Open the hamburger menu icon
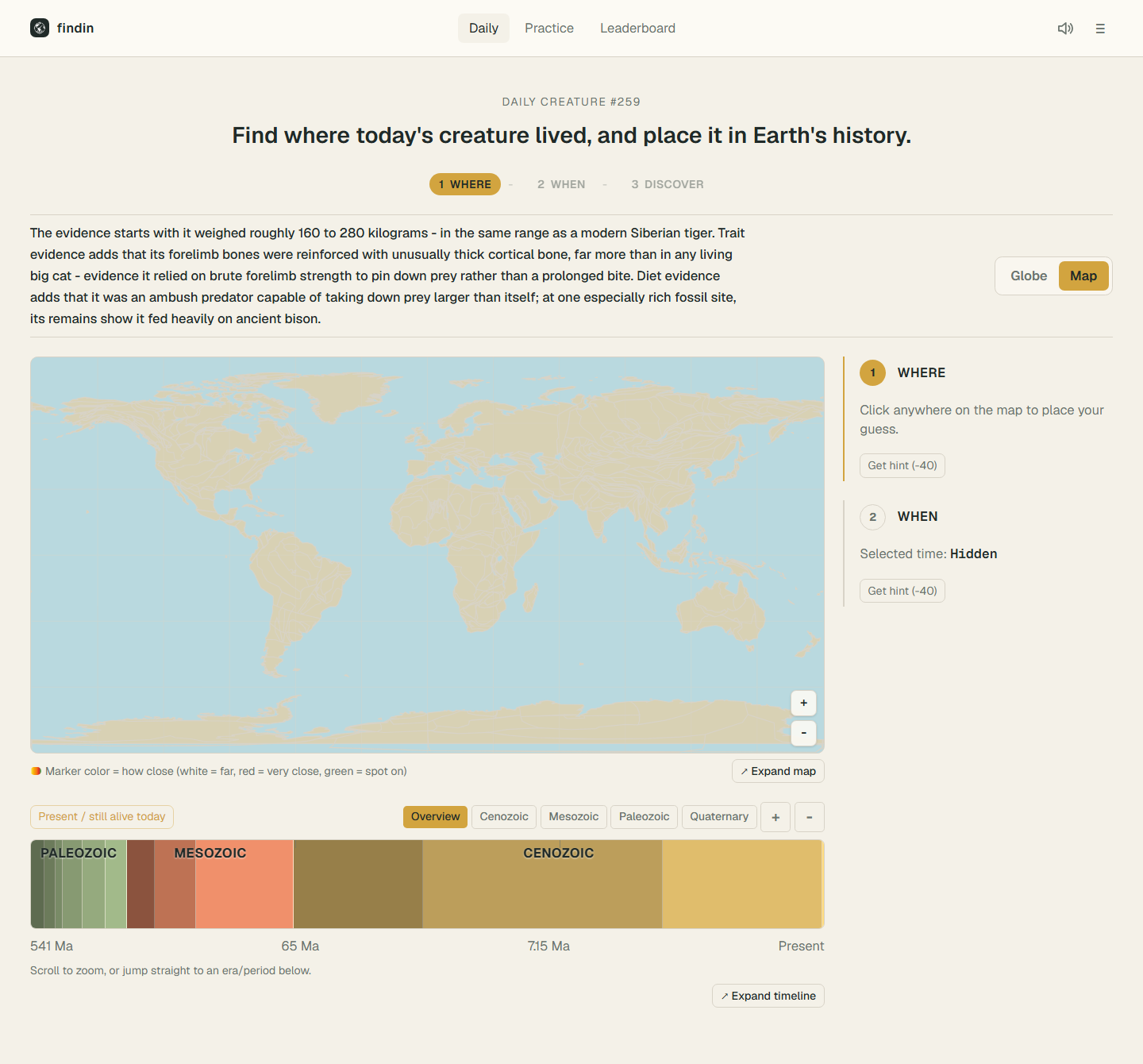 pos(1100,29)
